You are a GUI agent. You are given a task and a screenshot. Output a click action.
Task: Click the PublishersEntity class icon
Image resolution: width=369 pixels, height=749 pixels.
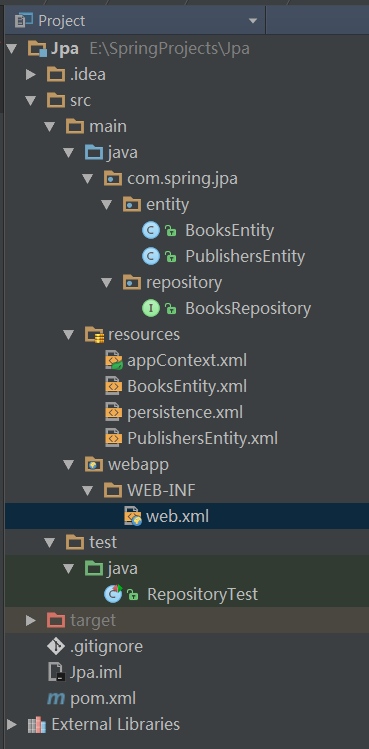pyautogui.click(x=151, y=257)
